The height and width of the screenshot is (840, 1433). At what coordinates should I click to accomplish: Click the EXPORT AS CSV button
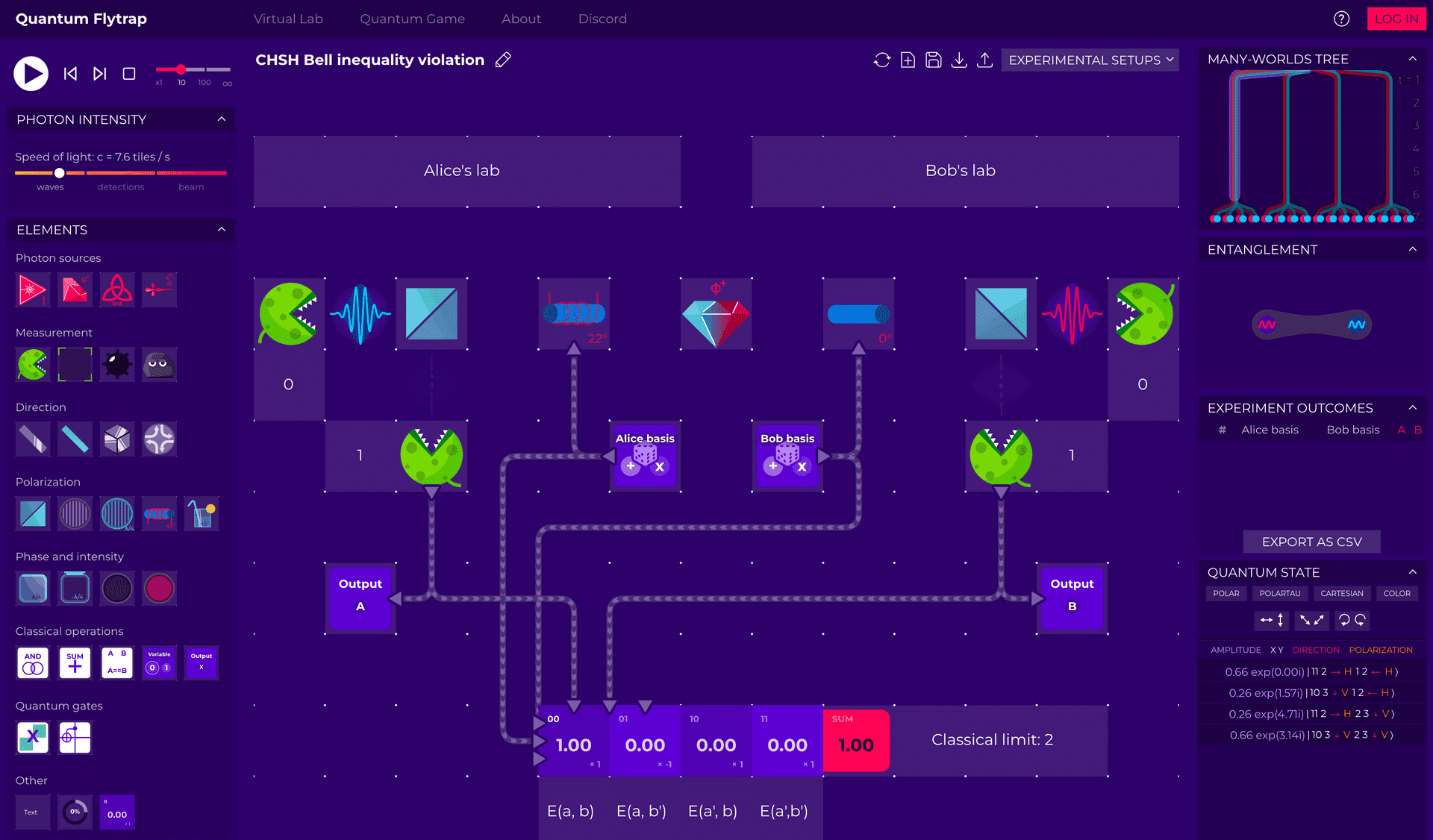click(x=1311, y=542)
